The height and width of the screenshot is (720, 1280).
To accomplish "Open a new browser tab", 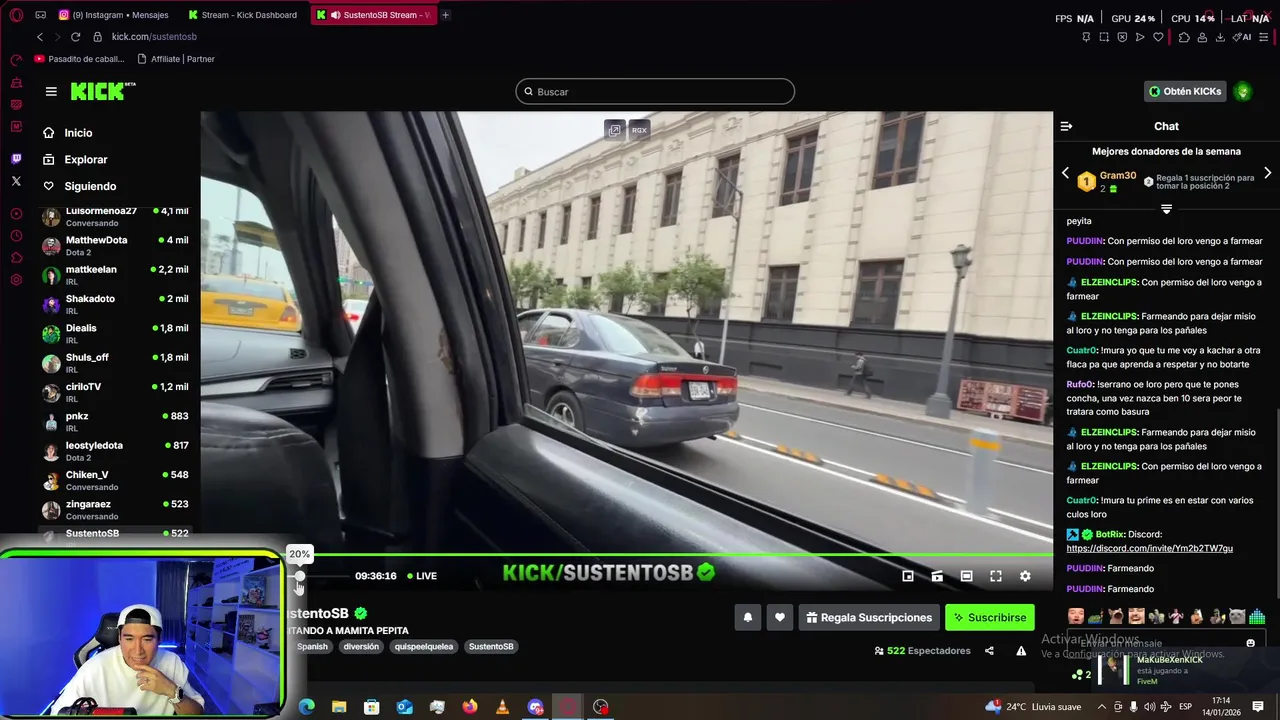I will 445,15.
